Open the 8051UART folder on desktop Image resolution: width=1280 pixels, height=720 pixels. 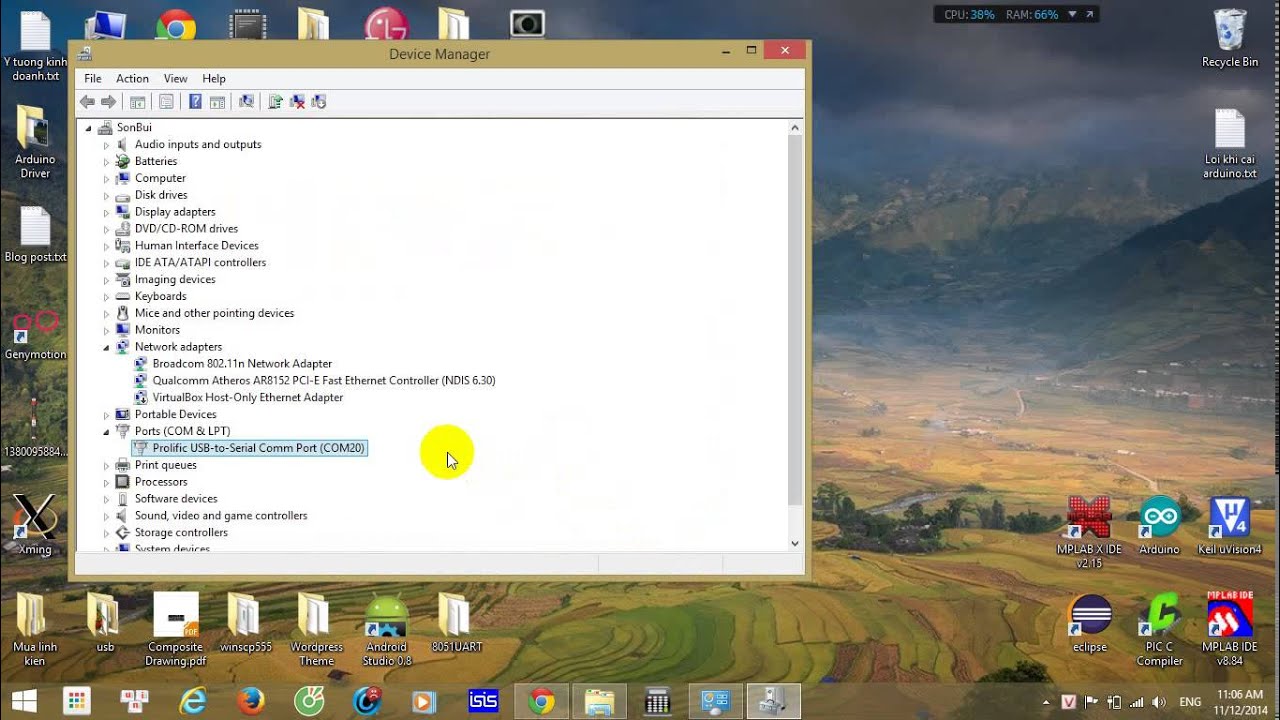456,624
